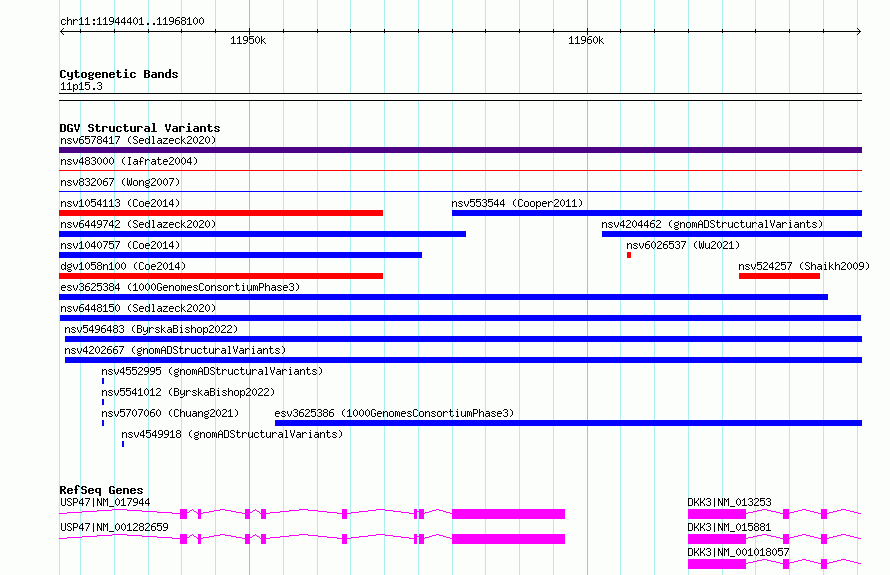Open the nsv483000 (Iafrate2004) label link

129,161
